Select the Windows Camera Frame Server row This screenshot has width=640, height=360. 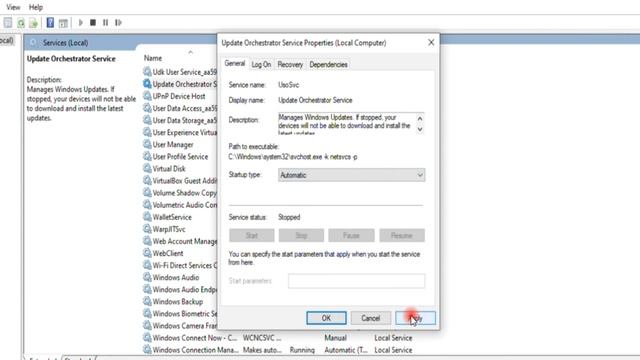pos(180,325)
